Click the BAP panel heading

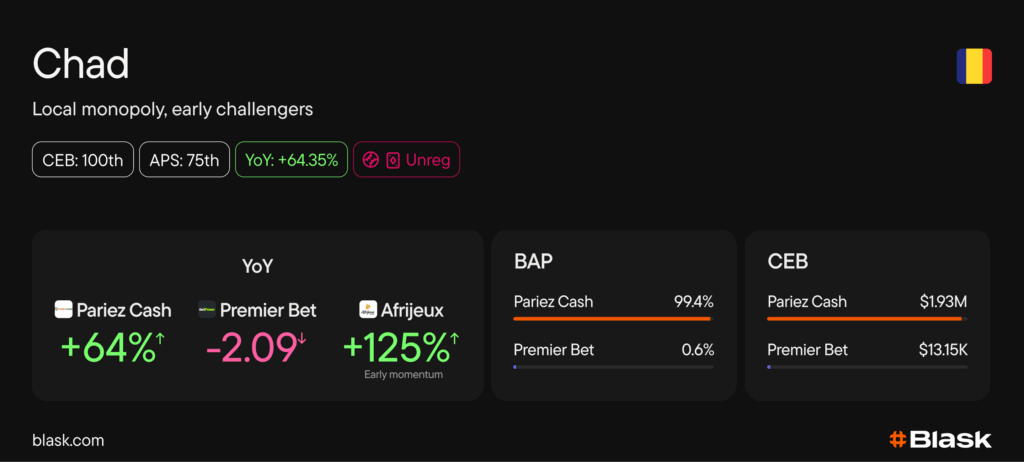tap(533, 262)
